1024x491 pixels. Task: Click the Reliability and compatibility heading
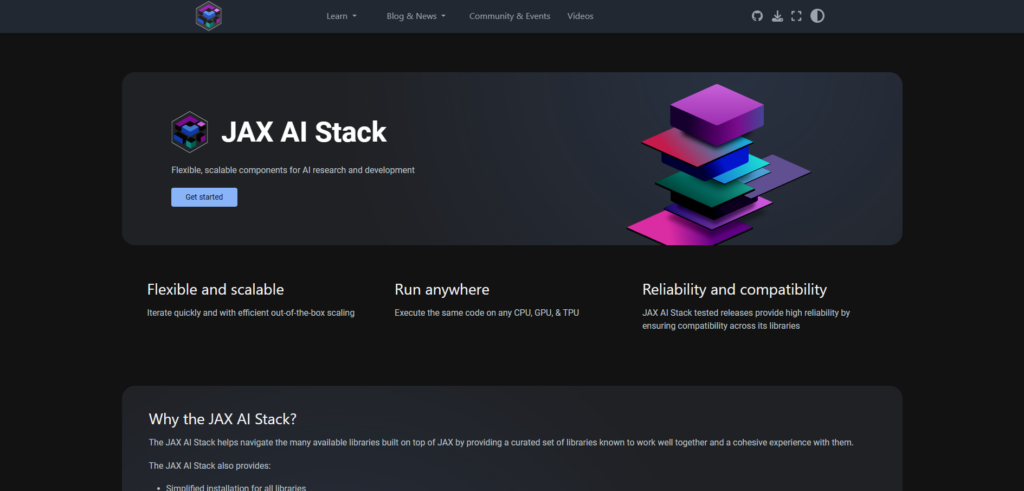pos(734,289)
